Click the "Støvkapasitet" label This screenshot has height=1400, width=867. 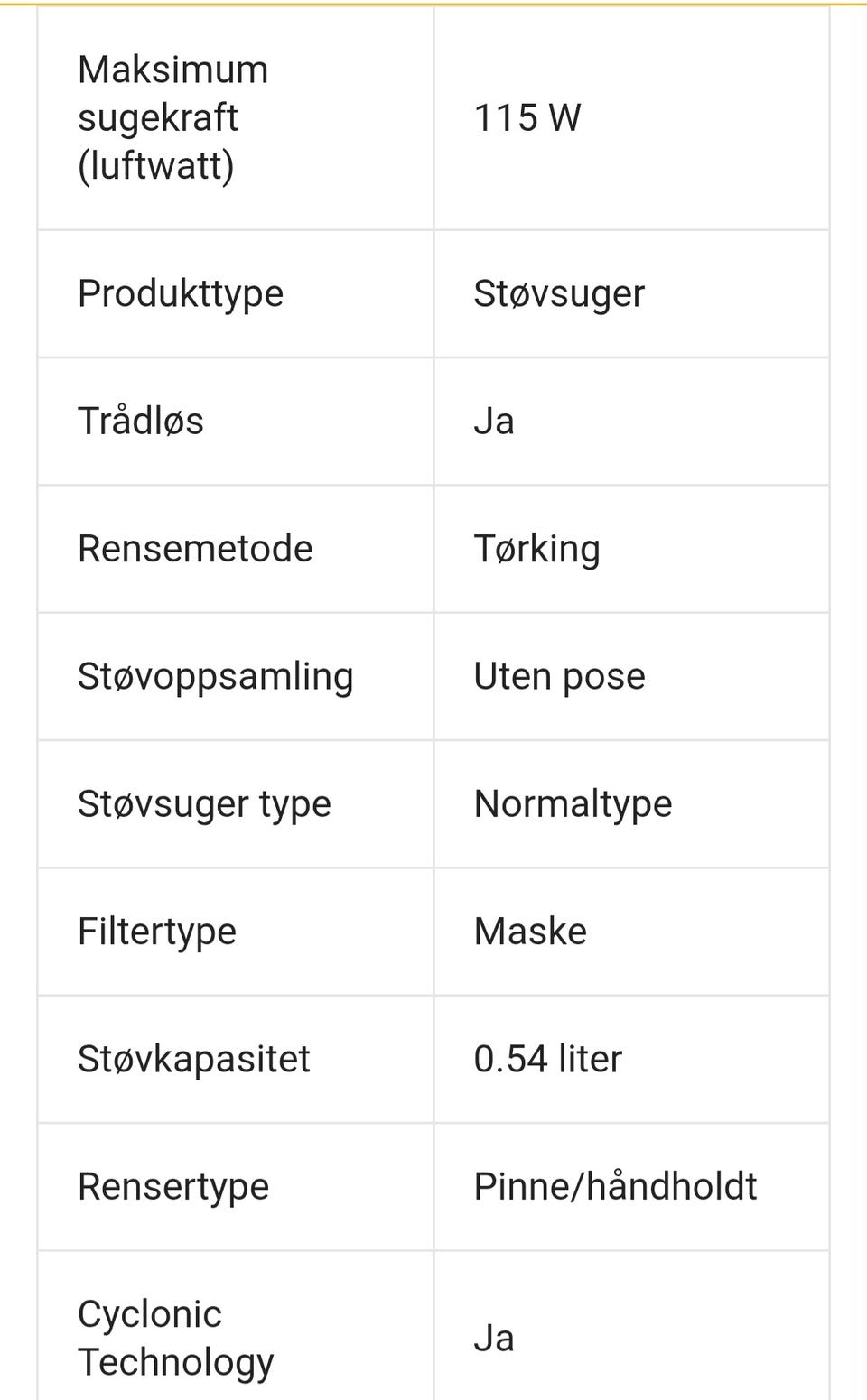pos(193,1059)
